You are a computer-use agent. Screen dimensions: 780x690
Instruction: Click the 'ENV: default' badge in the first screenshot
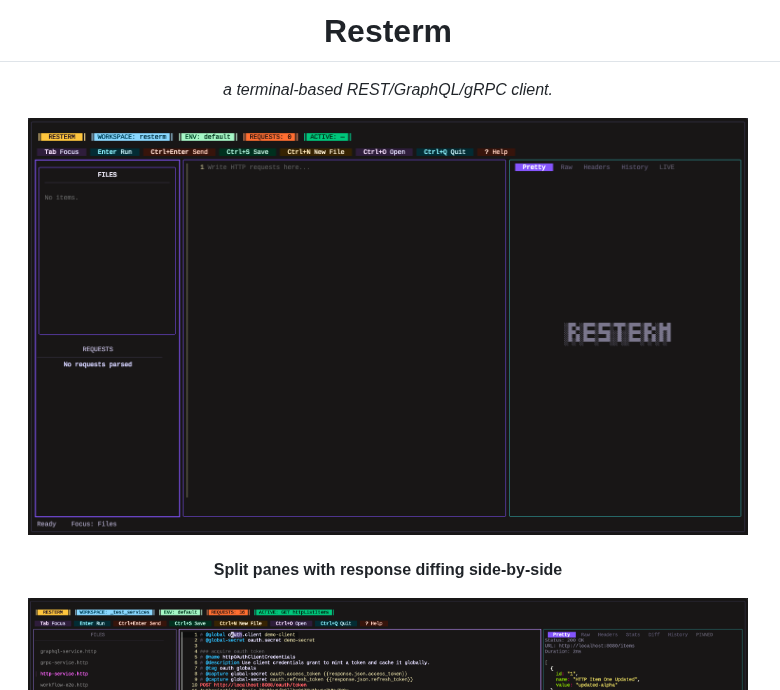207,137
